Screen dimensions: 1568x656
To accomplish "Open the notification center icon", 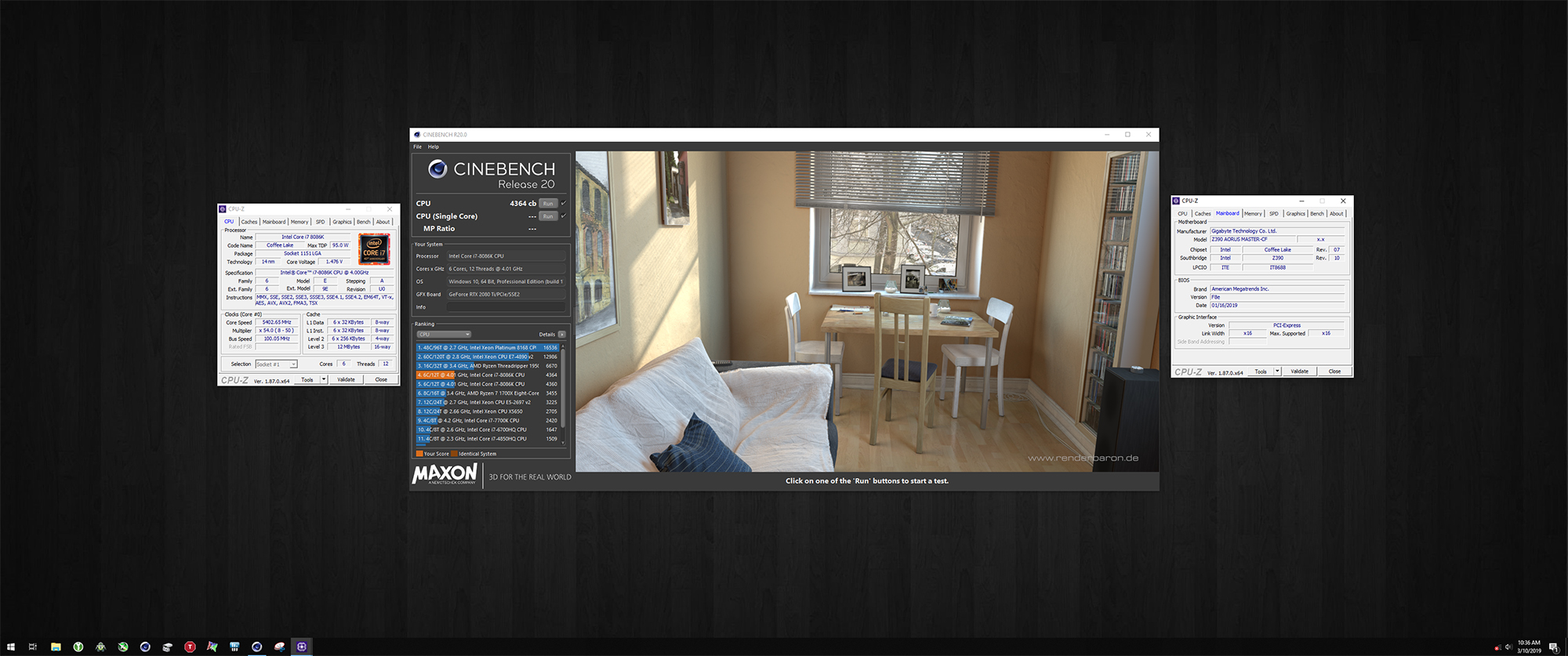I will (1553, 647).
